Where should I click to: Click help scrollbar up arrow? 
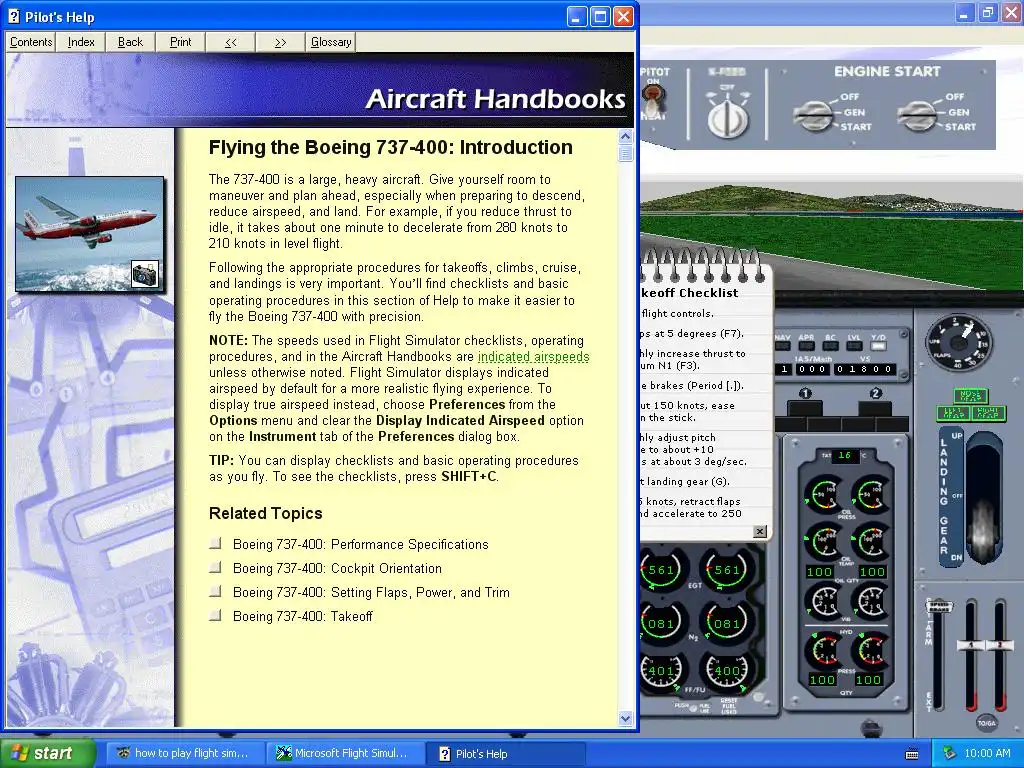coord(625,136)
